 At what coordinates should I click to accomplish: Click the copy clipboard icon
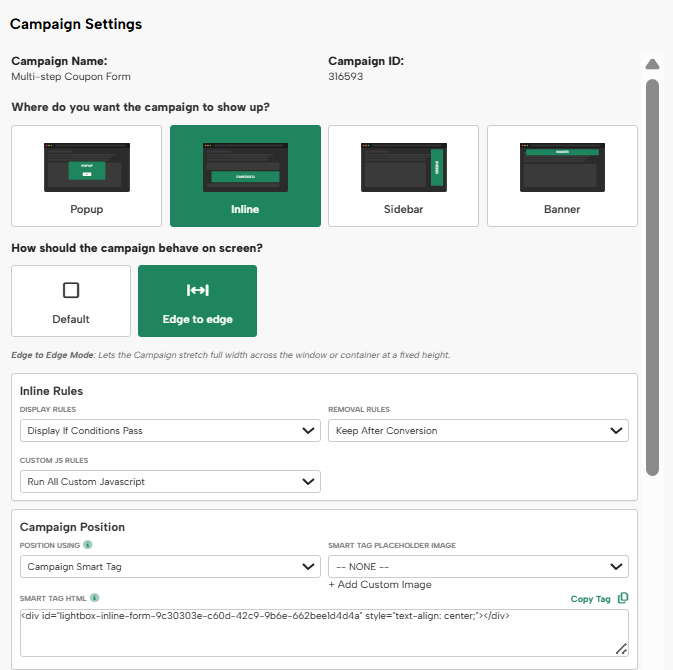(623, 598)
